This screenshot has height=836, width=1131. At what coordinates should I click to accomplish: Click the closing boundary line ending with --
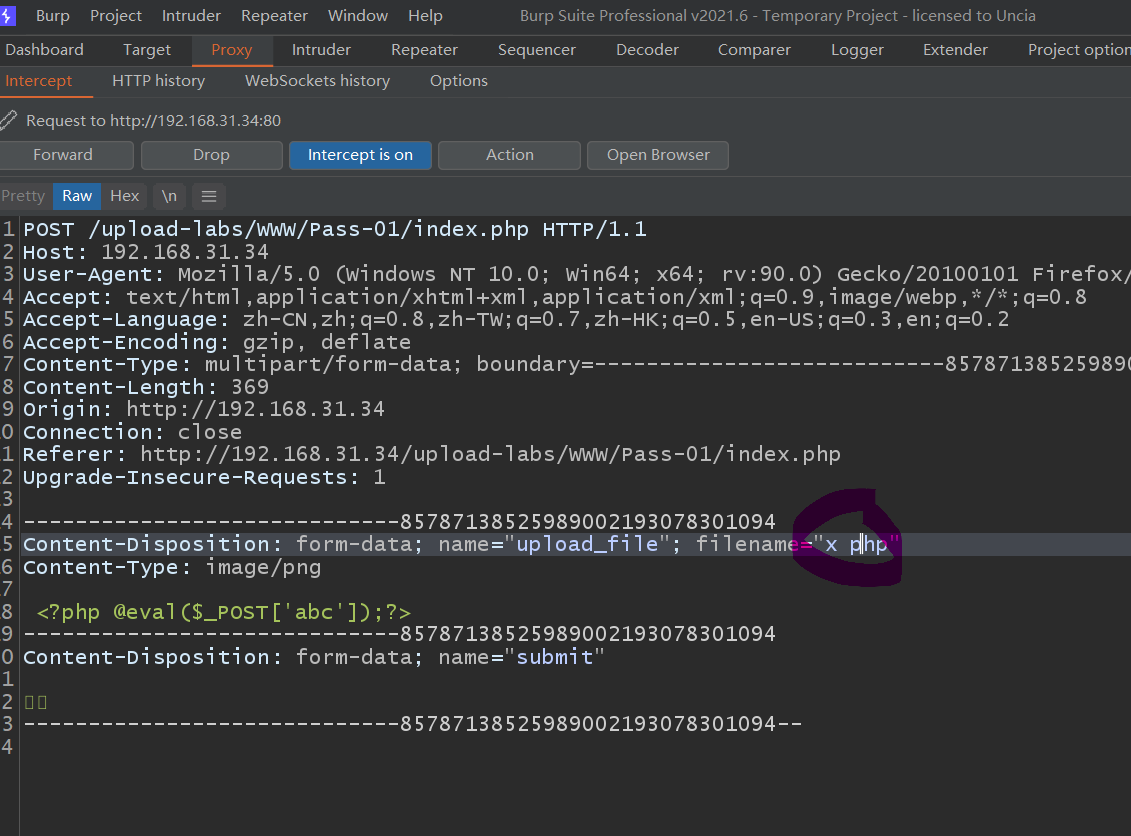coord(413,723)
